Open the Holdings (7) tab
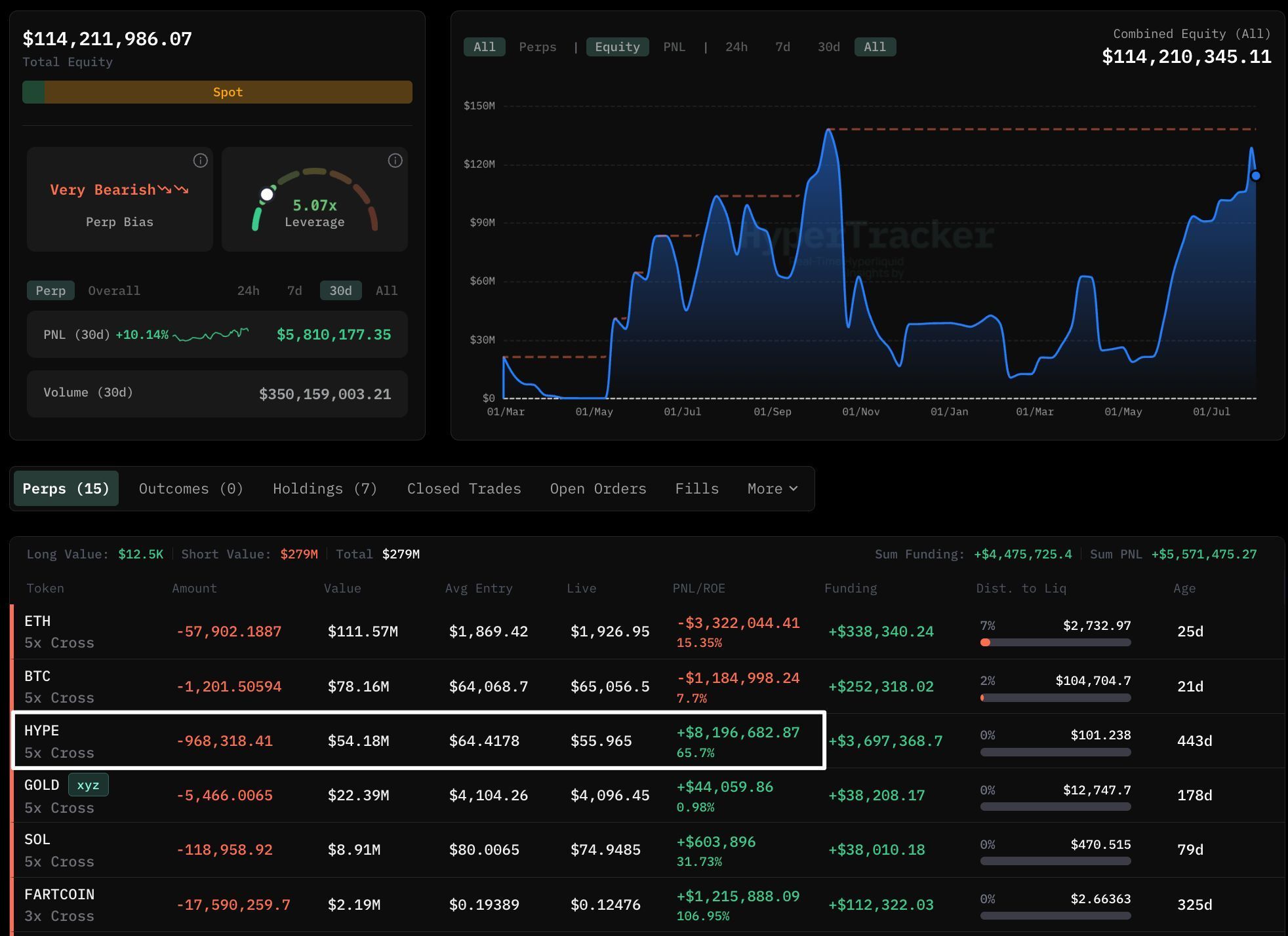This screenshot has height=936, width=1288. click(325, 488)
